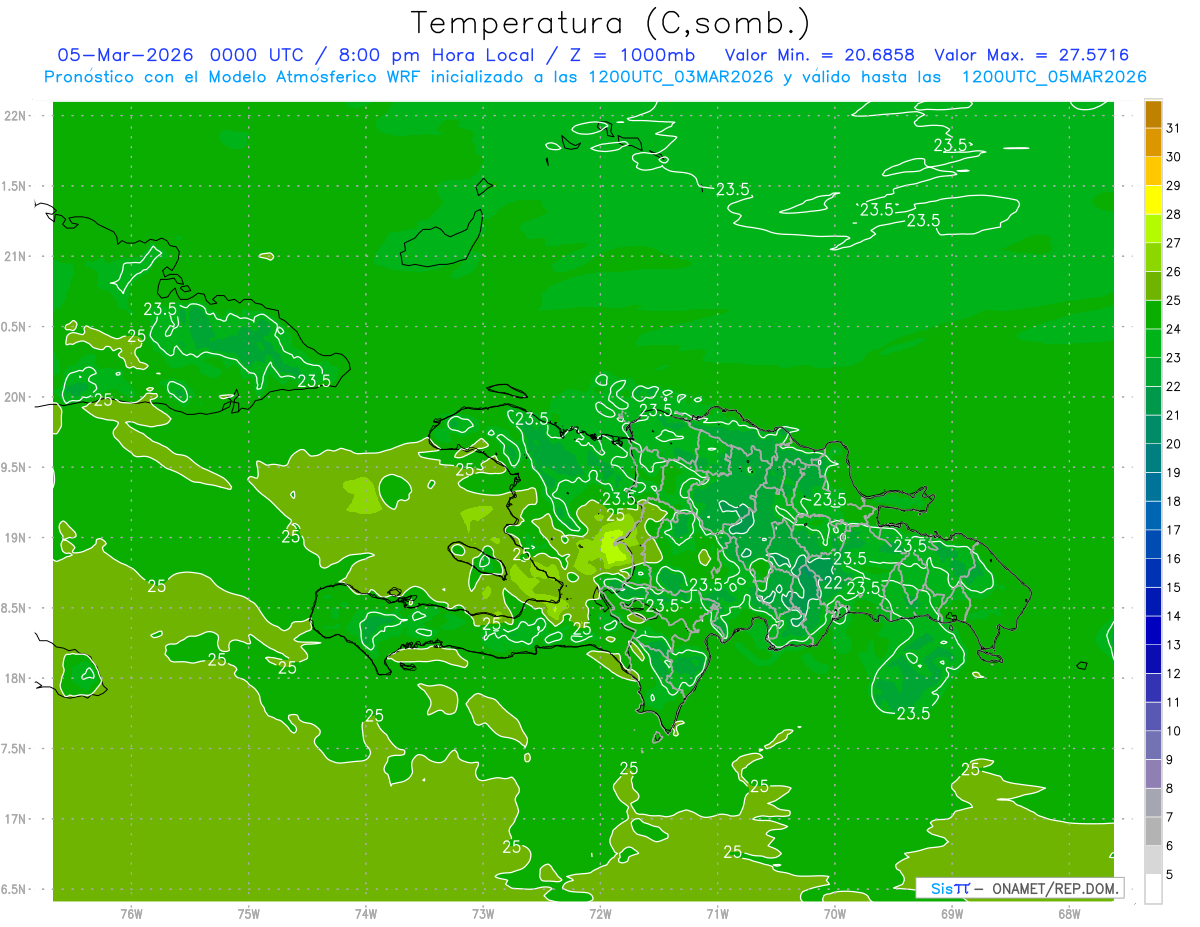The height and width of the screenshot is (927, 1200).
Task: Click the 'Valor Max. = 27.5716' readout
Action: 1032,55
